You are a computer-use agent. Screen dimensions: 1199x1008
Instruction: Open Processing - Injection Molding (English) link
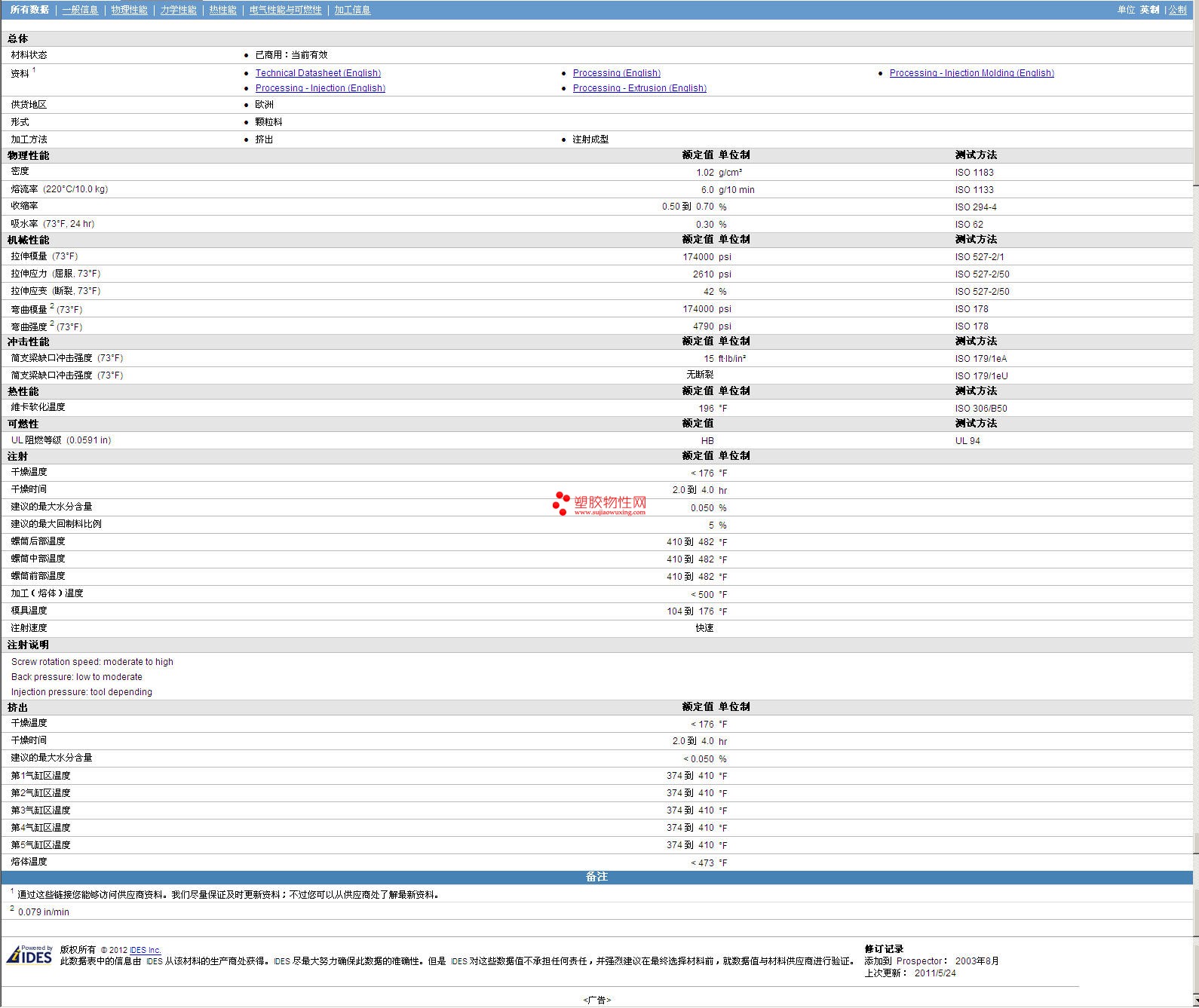tap(971, 73)
